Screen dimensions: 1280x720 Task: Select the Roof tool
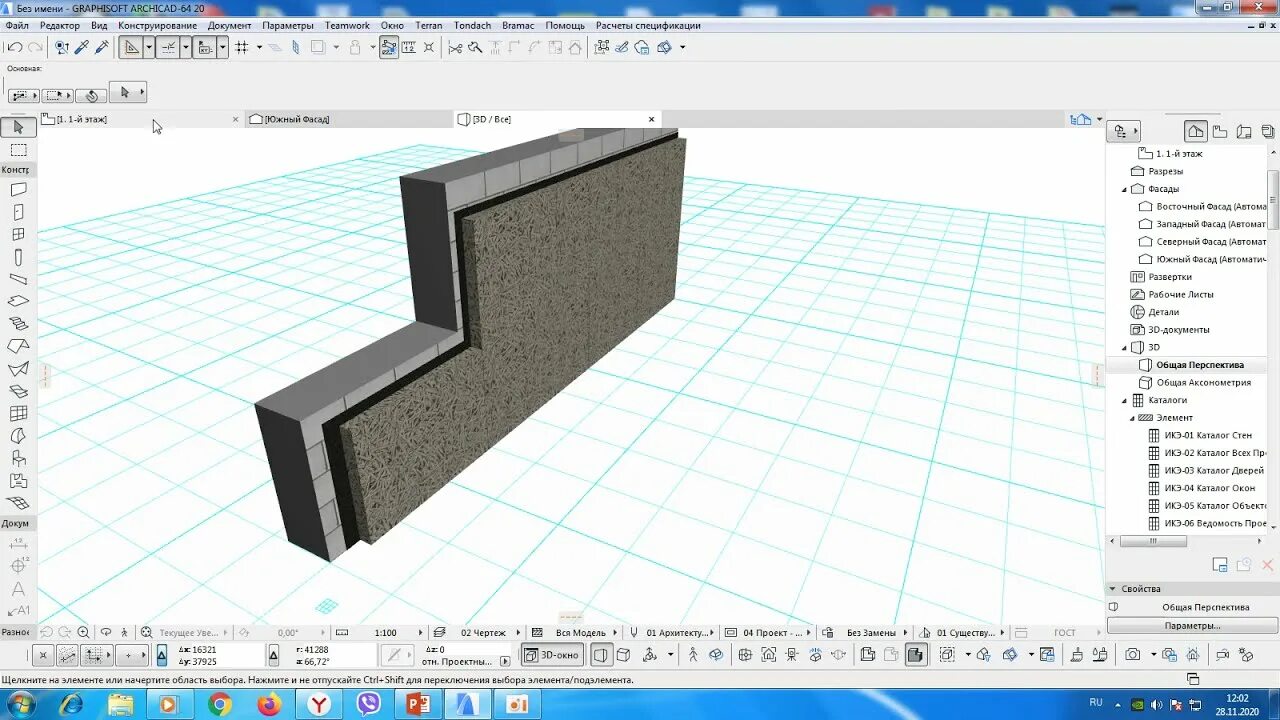[18, 346]
